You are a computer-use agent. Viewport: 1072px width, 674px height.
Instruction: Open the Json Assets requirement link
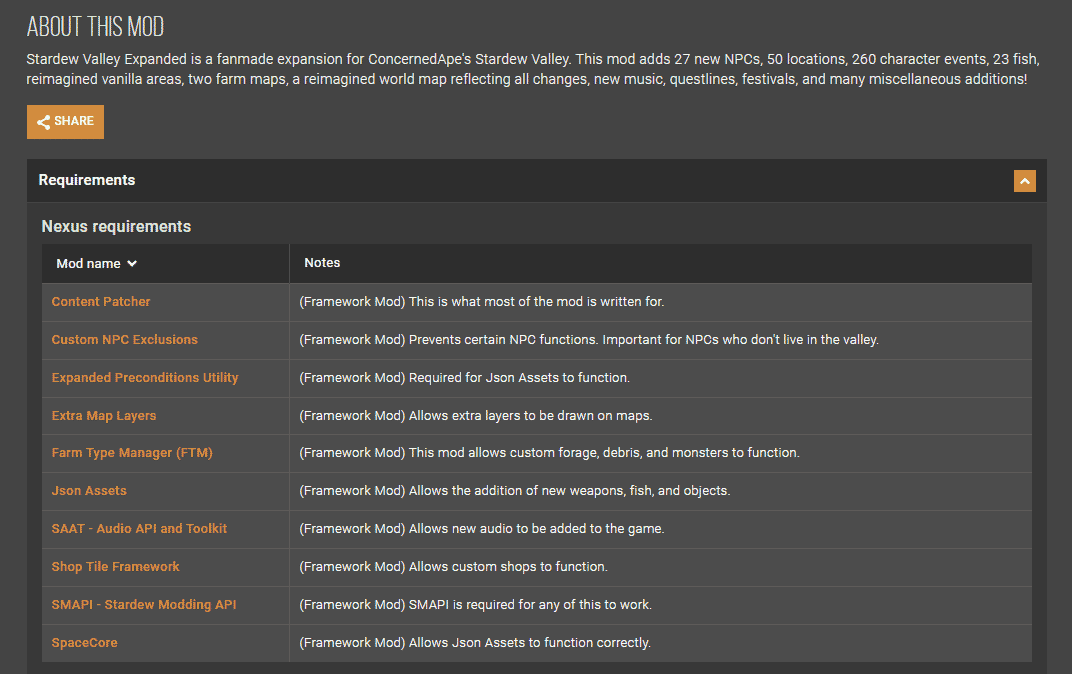(89, 491)
